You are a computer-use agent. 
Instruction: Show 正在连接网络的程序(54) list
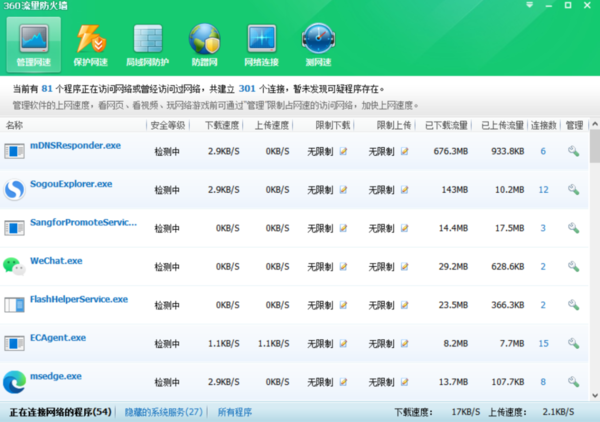point(60,411)
